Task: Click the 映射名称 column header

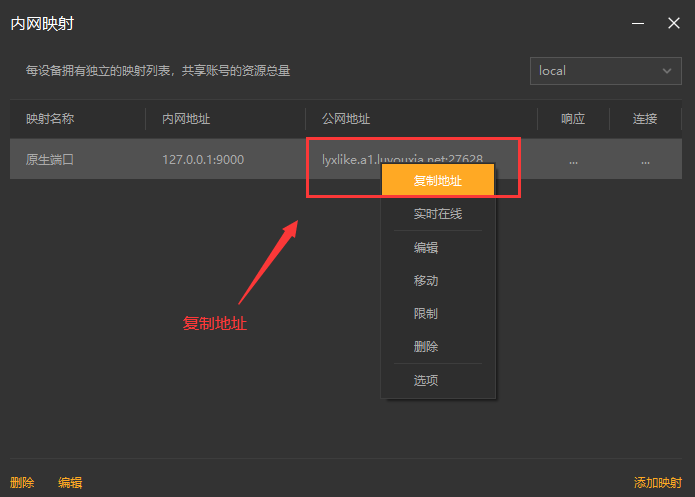Action: click(50, 119)
